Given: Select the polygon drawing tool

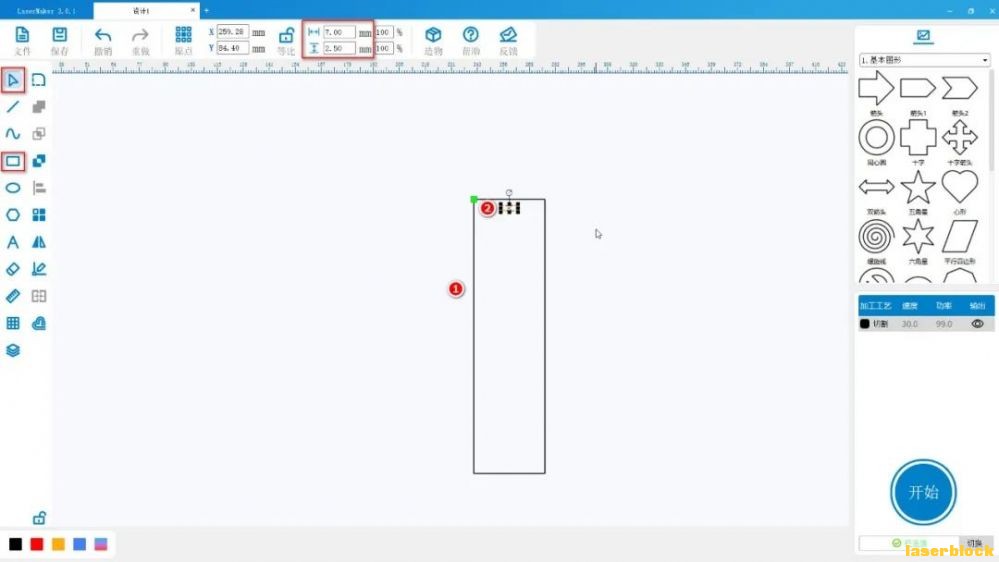Looking at the screenshot, I should pyautogui.click(x=13, y=215).
